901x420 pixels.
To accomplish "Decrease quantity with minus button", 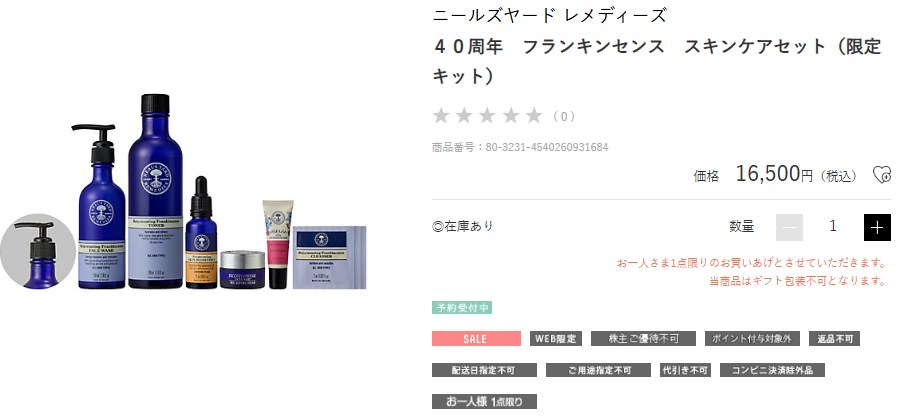I will pyautogui.click(x=789, y=228).
